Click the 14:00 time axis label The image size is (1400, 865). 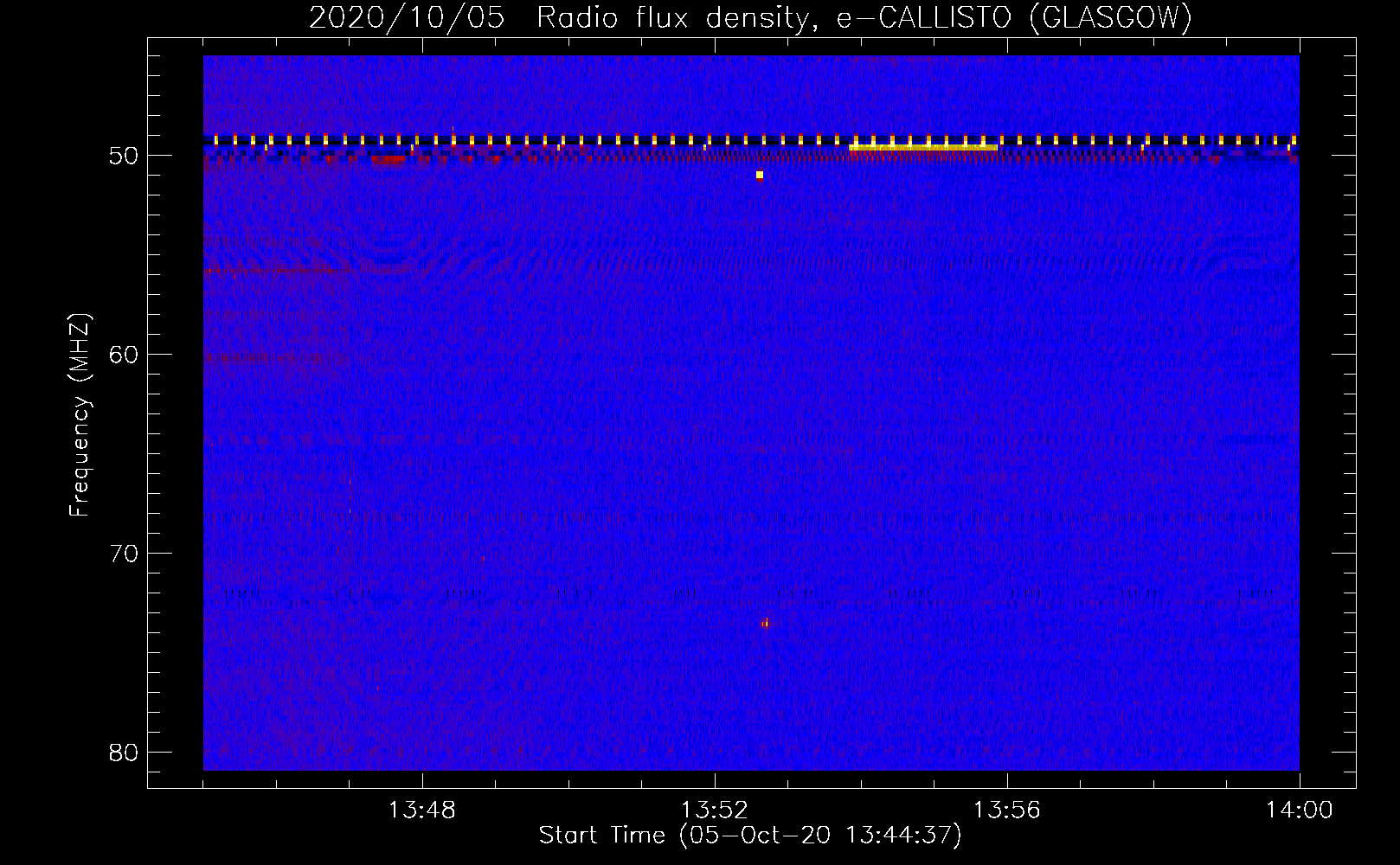pos(1300,811)
